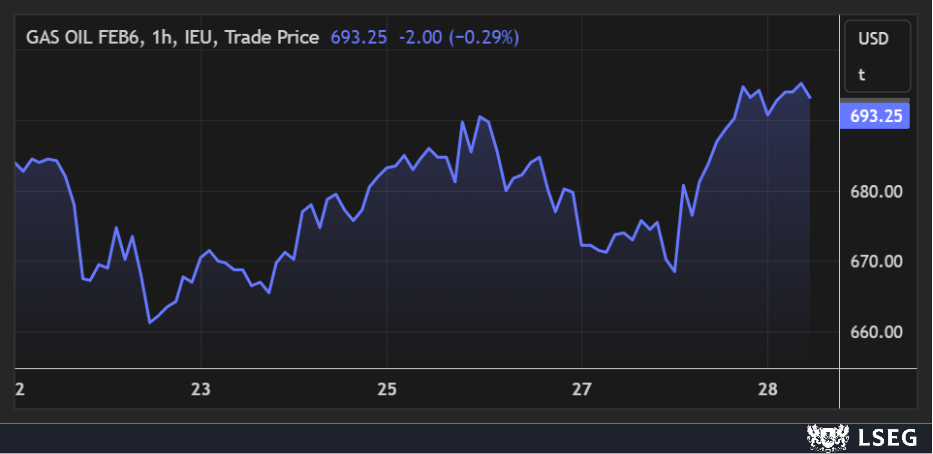Click the highlighted 693.25 price axis tag
This screenshot has height=454, width=933.
[x=876, y=116]
